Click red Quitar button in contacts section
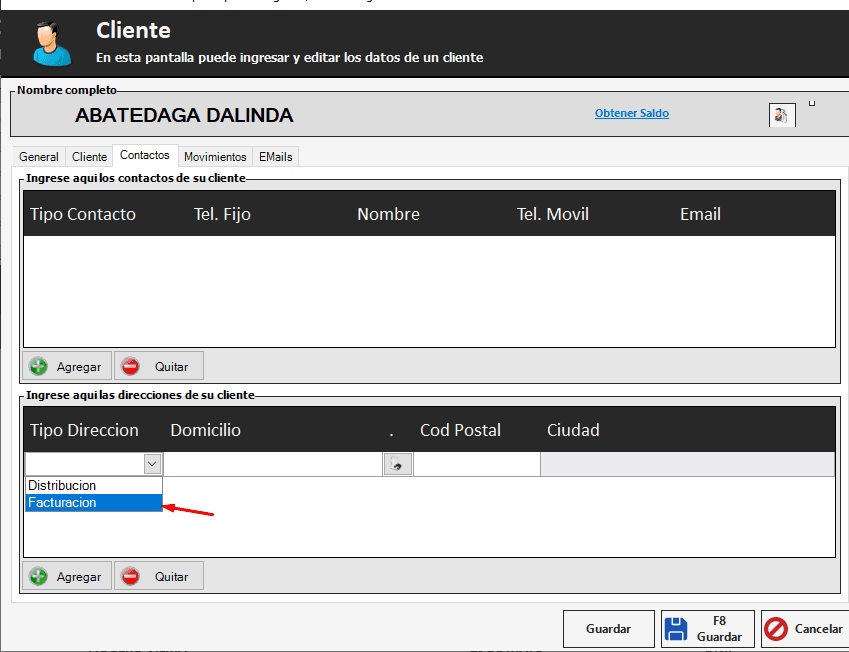Screen dimensions: 849x652 tap(159, 366)
